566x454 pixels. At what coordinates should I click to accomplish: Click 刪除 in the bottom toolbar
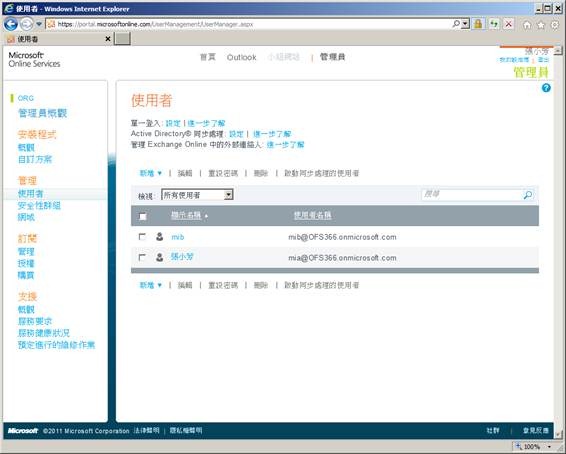click(261, 285)
